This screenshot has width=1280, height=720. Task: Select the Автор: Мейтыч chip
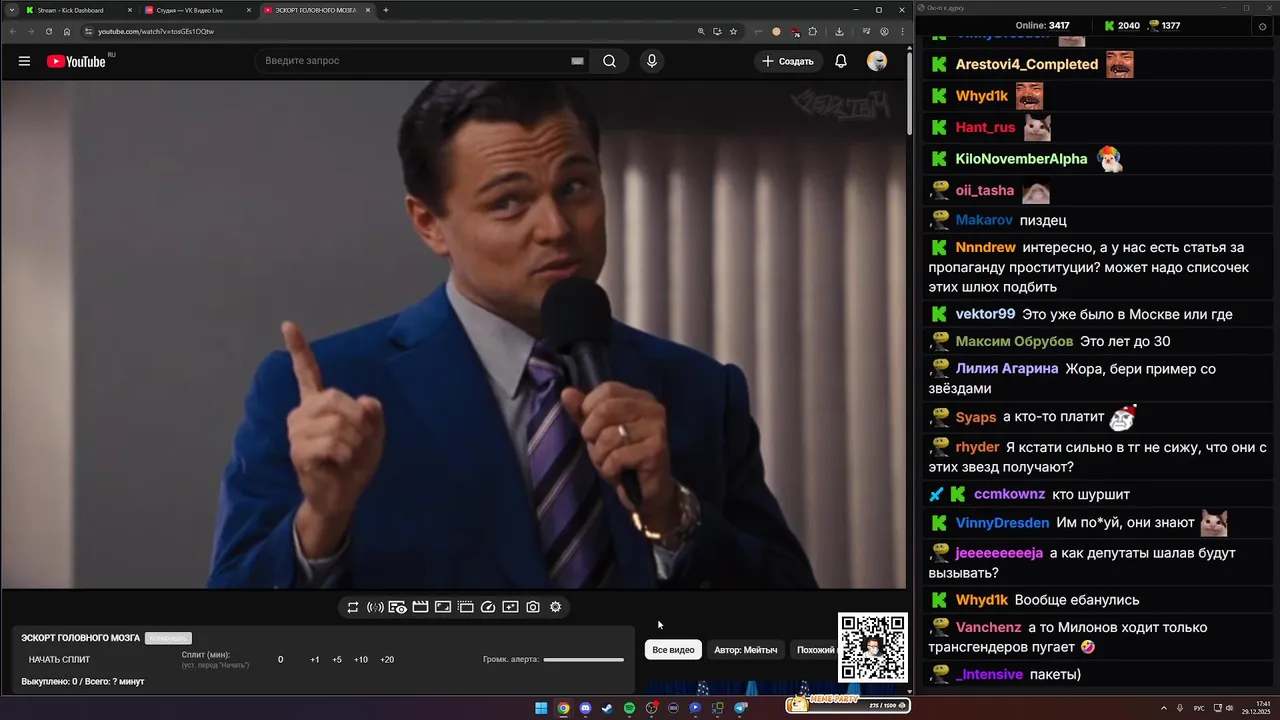(746, 650)
